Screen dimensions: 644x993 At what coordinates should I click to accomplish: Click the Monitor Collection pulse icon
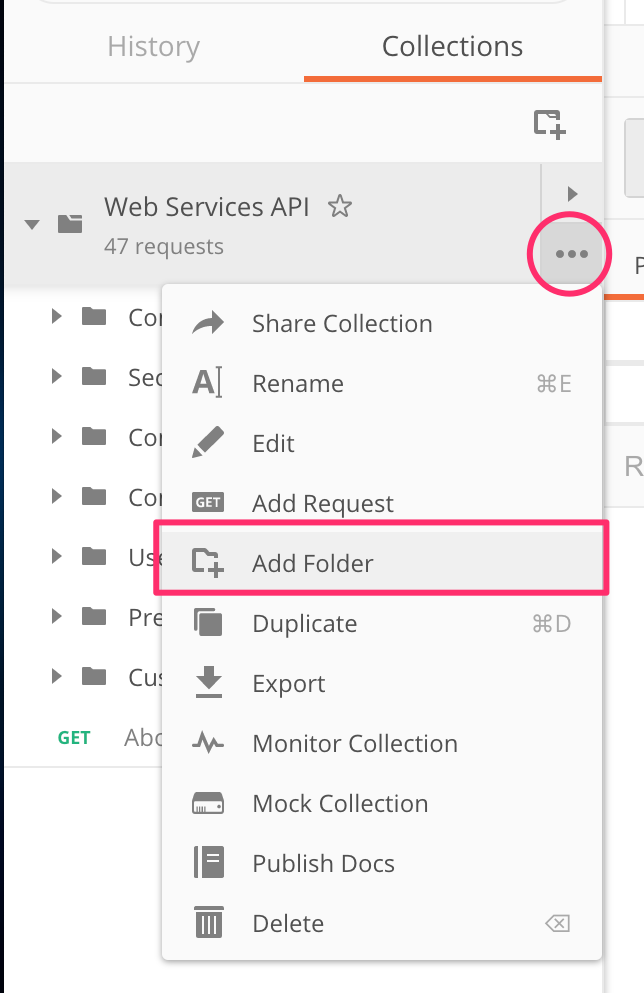[208, 743]
